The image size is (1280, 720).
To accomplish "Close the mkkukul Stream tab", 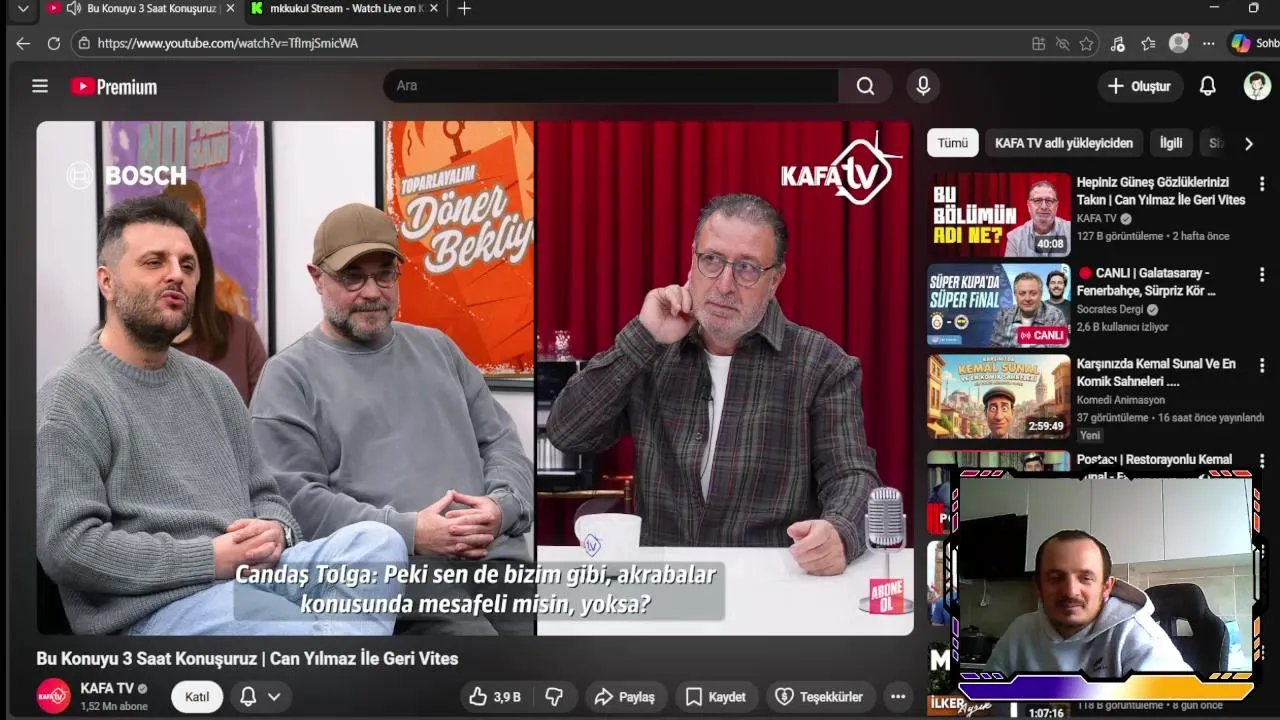I will pos(433,8).
